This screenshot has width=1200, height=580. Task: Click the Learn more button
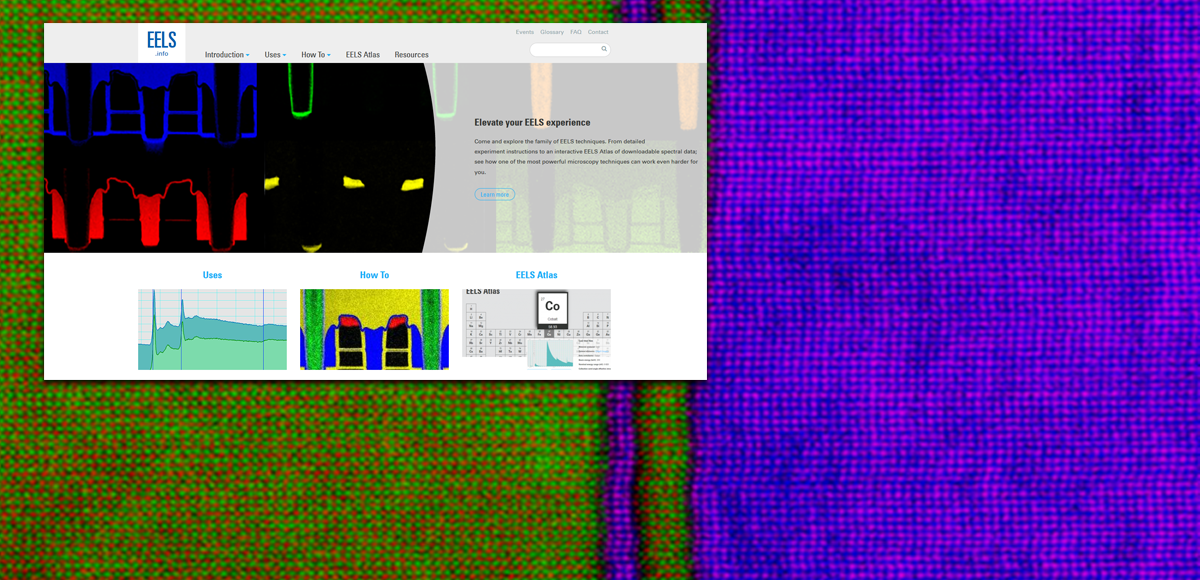pos(495,194)
